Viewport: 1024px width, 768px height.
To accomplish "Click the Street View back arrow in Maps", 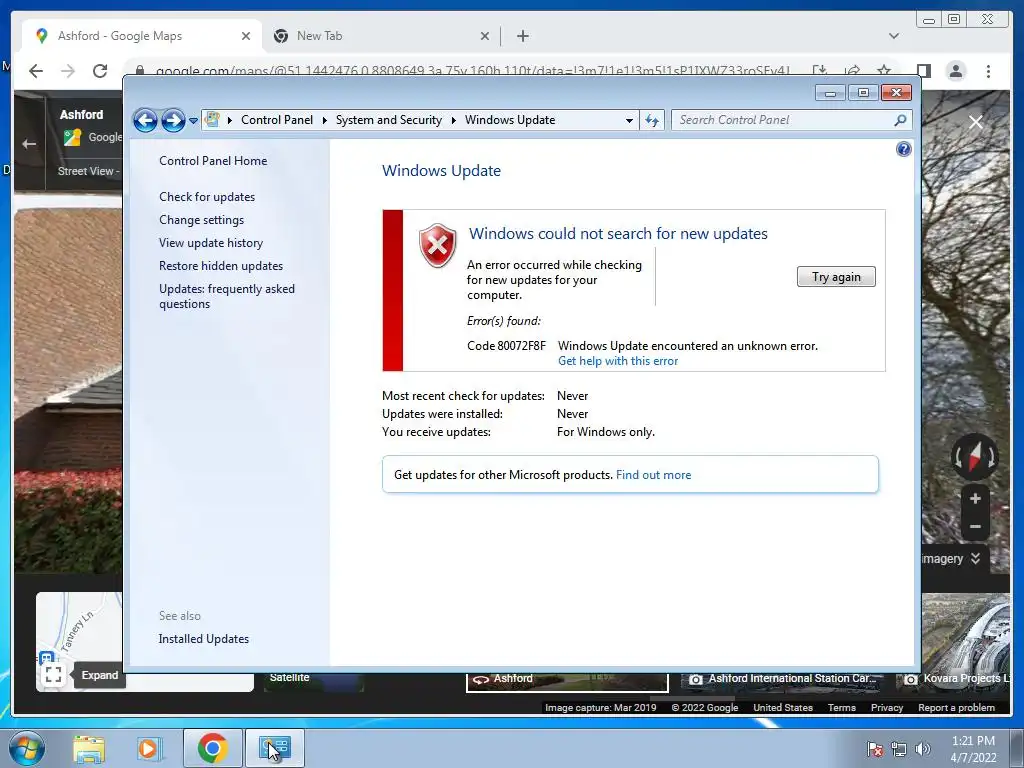I will 29,144.
